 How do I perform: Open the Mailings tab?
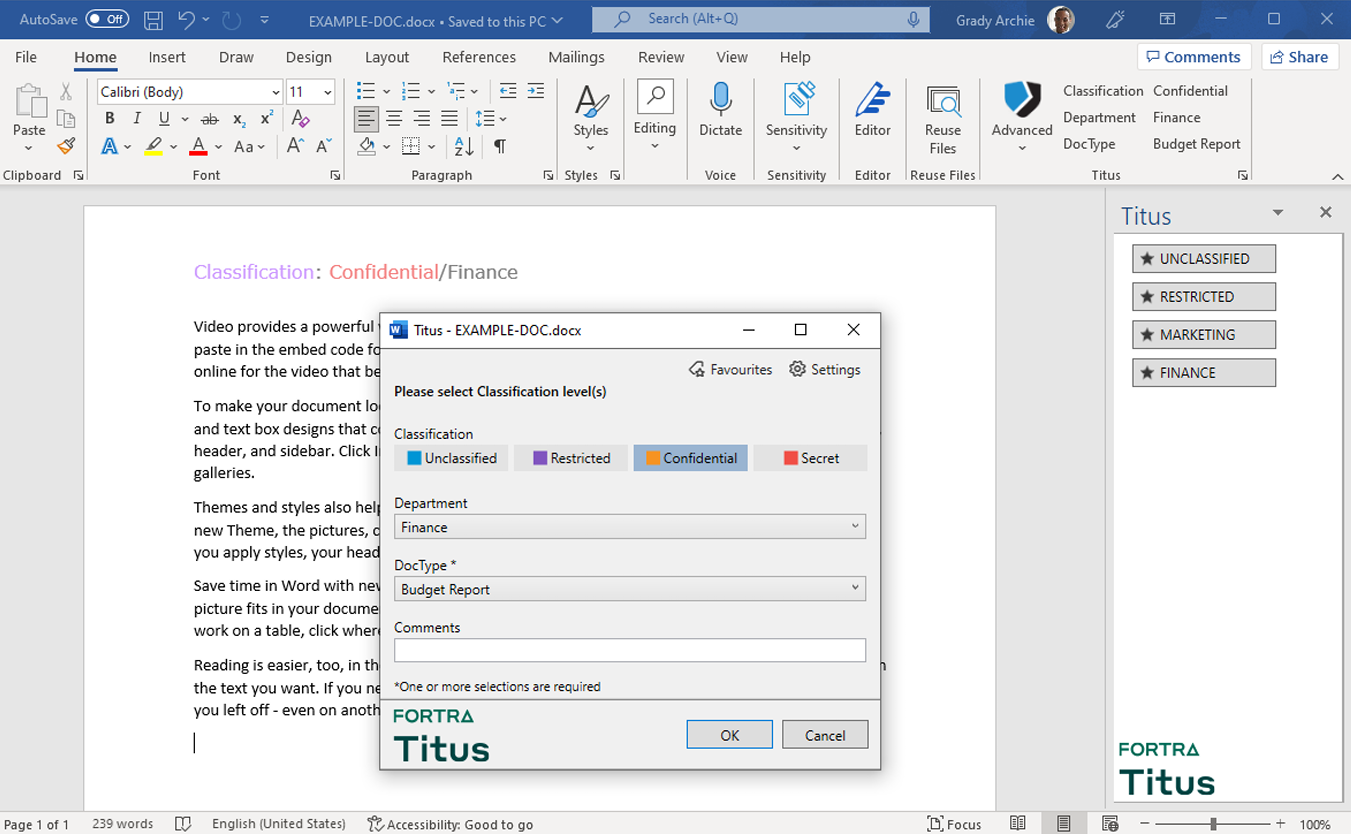576,57
